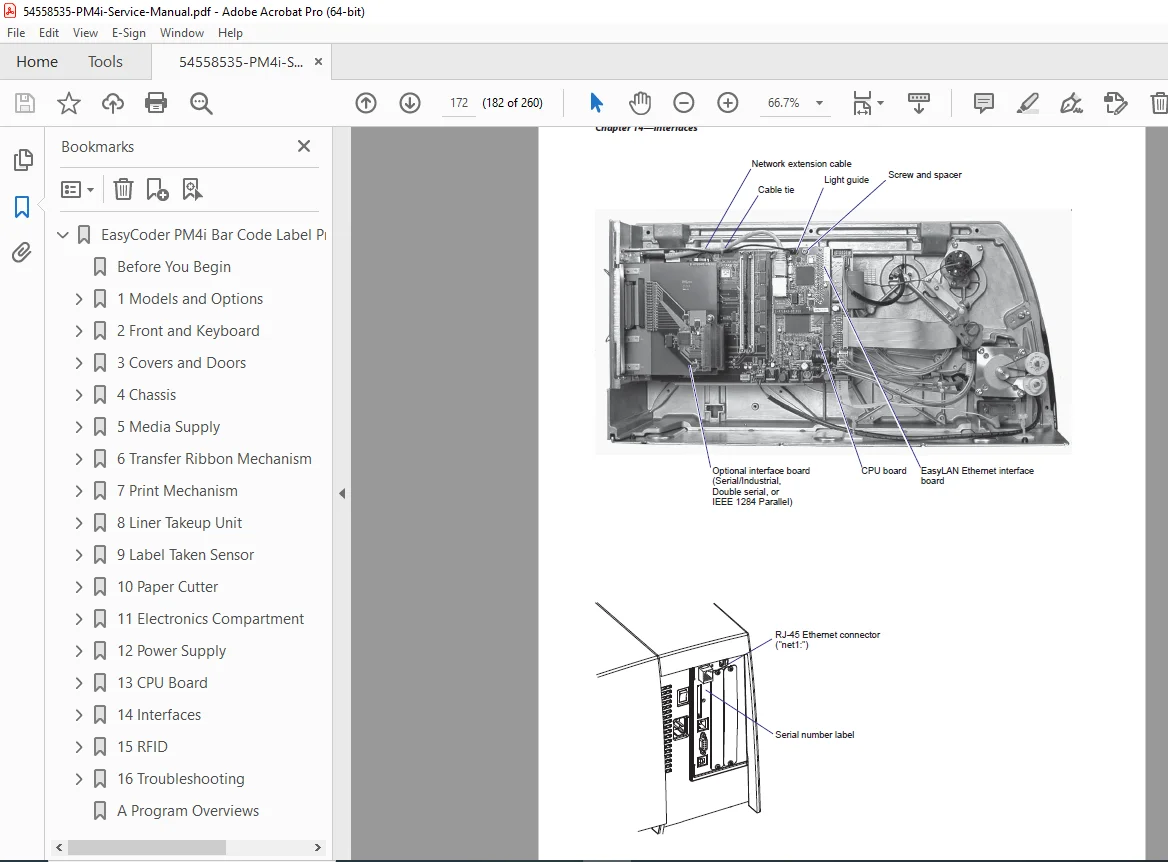Open zoom level dropdown
This screenshot has height=862, width=1168.
pyautogui.click(x=819, y=103)
